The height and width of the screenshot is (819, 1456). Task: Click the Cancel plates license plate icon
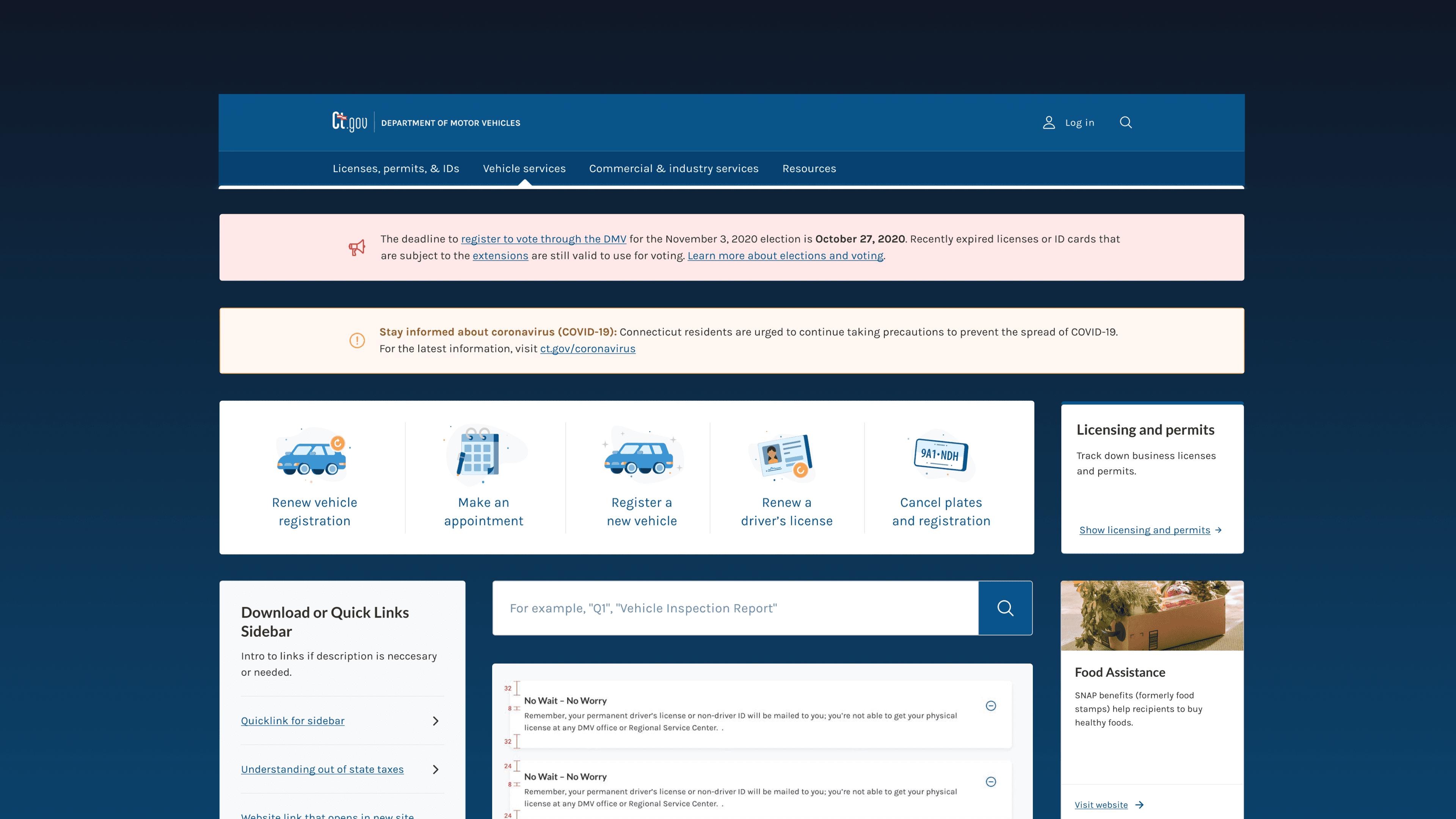click(x=940, y=455)
